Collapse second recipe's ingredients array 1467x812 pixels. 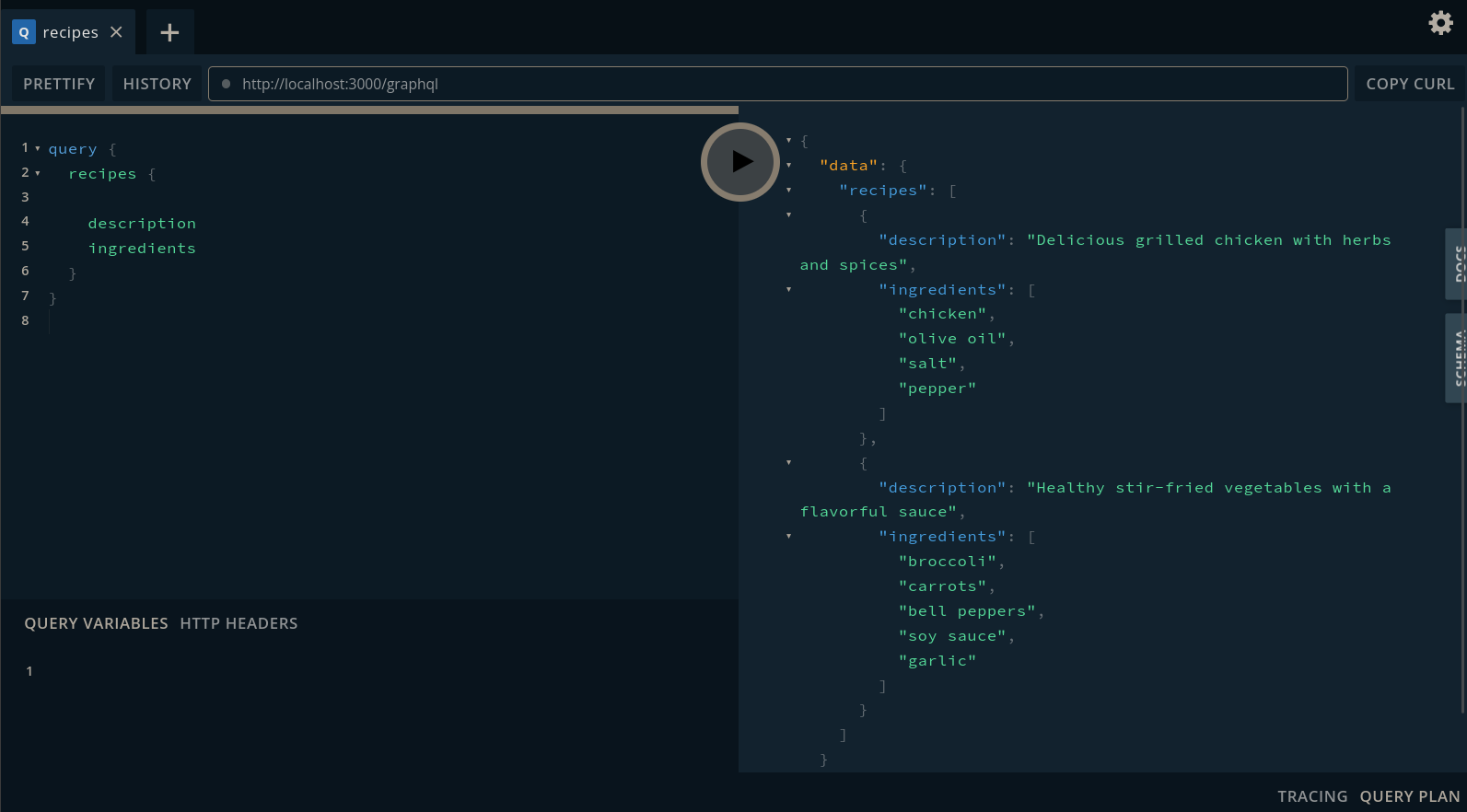coord(789,537)
